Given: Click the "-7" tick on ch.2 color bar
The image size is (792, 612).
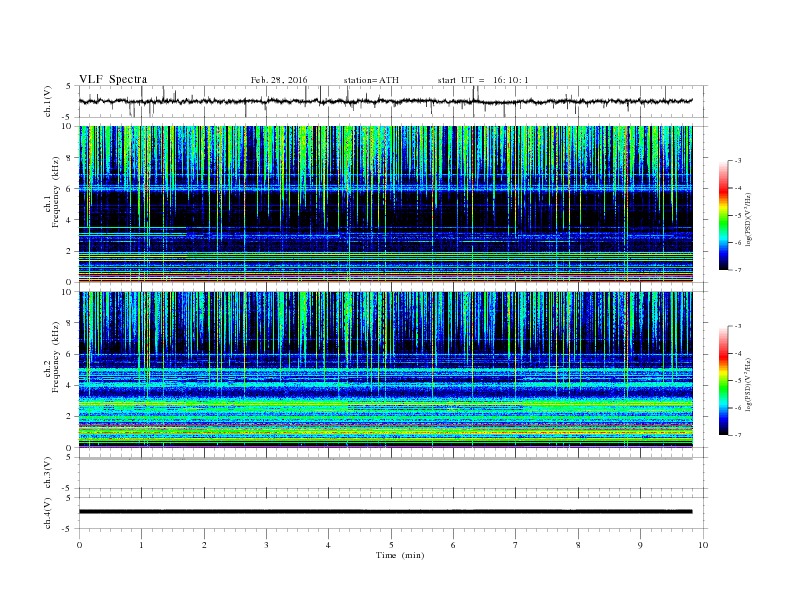Looking at the screenshot, I should pos(738,435).
